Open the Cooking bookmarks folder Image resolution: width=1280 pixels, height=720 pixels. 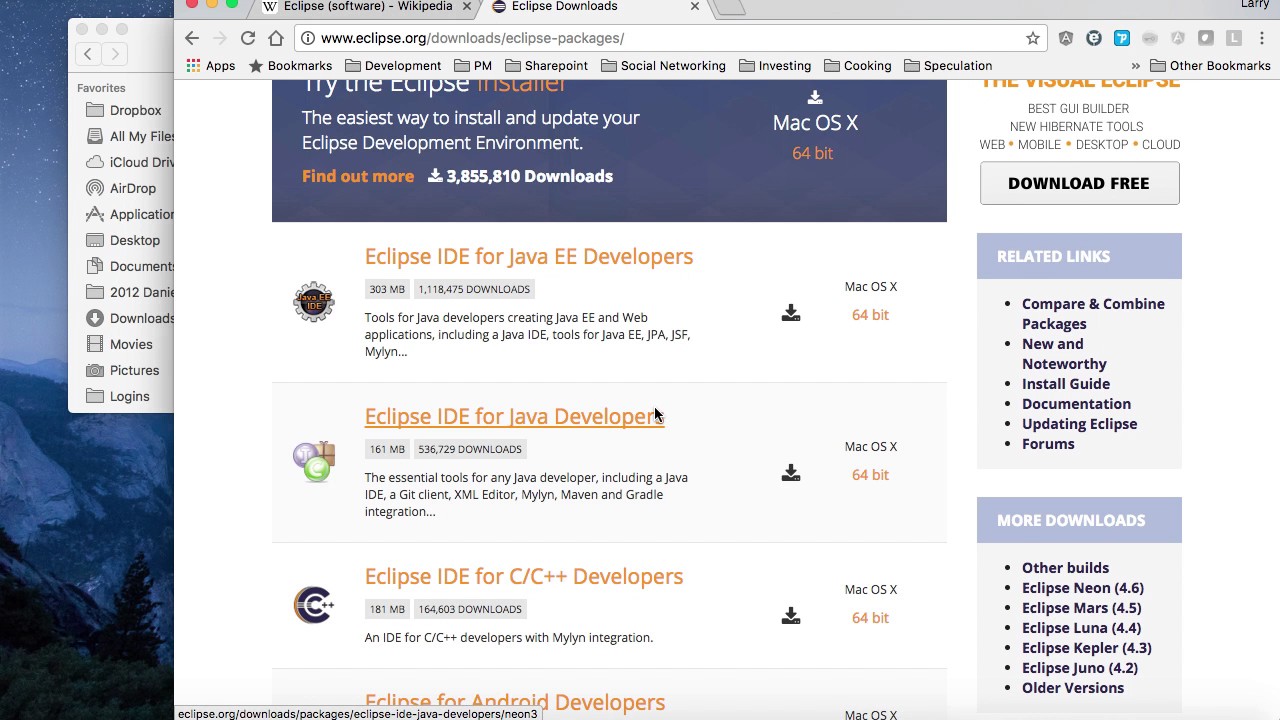tap(858, 66)
